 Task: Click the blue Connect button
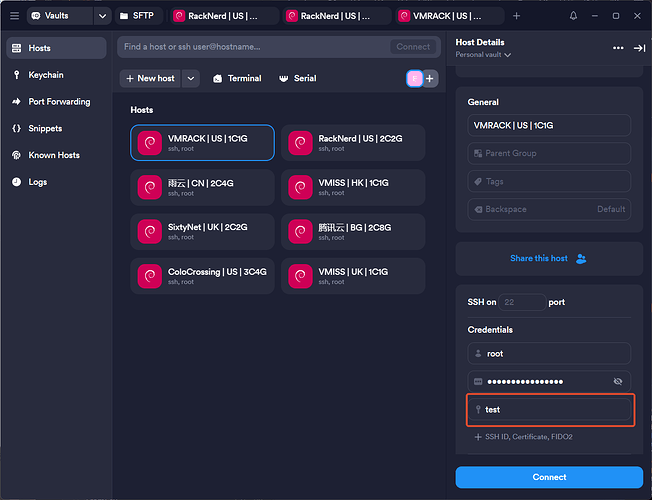[x=549, y=477]
